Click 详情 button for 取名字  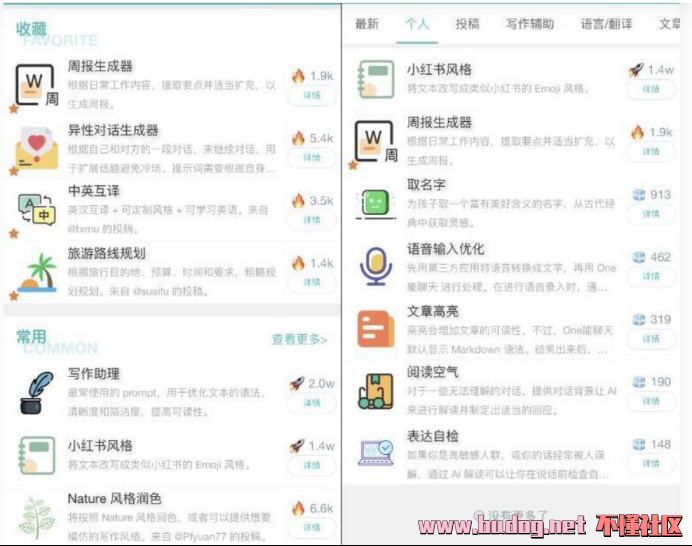click(x=651, y=214)
